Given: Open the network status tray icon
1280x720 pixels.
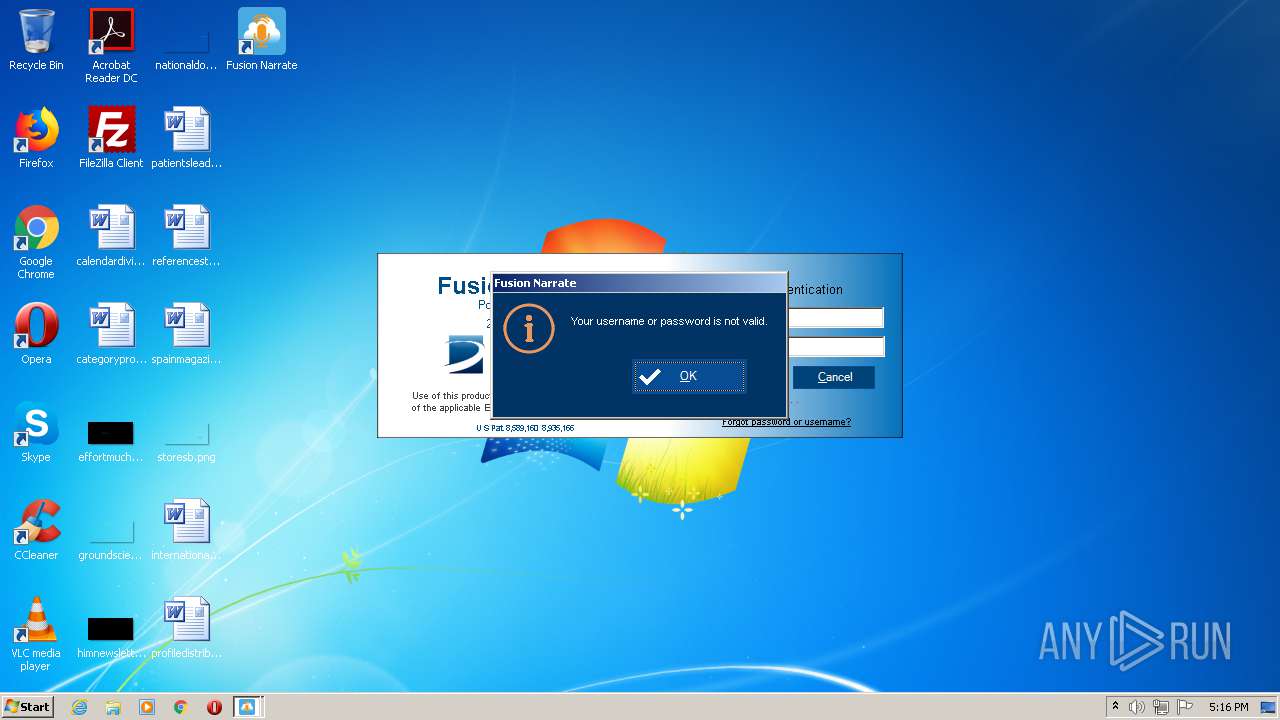Looking at the screenshot, I should [x=1161, y=707].
